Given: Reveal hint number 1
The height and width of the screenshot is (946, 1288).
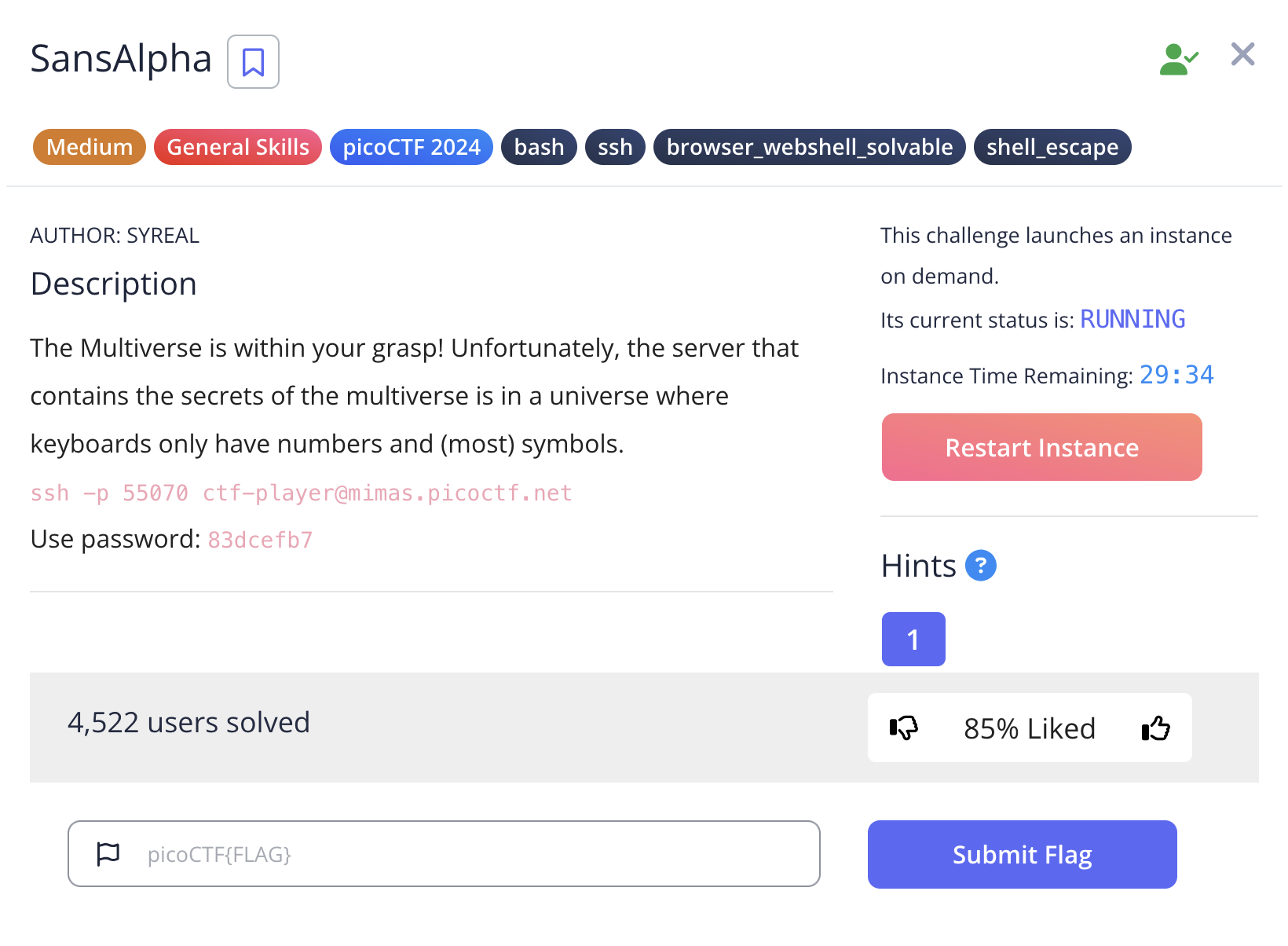Looking at the screenshot, I should tap(913, 640).
